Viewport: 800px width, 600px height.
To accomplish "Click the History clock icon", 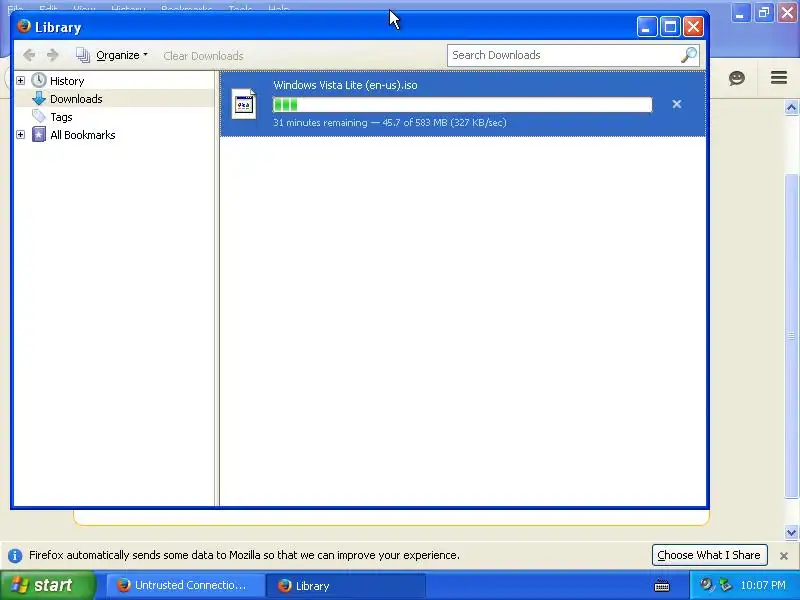I will click(39, 80).
